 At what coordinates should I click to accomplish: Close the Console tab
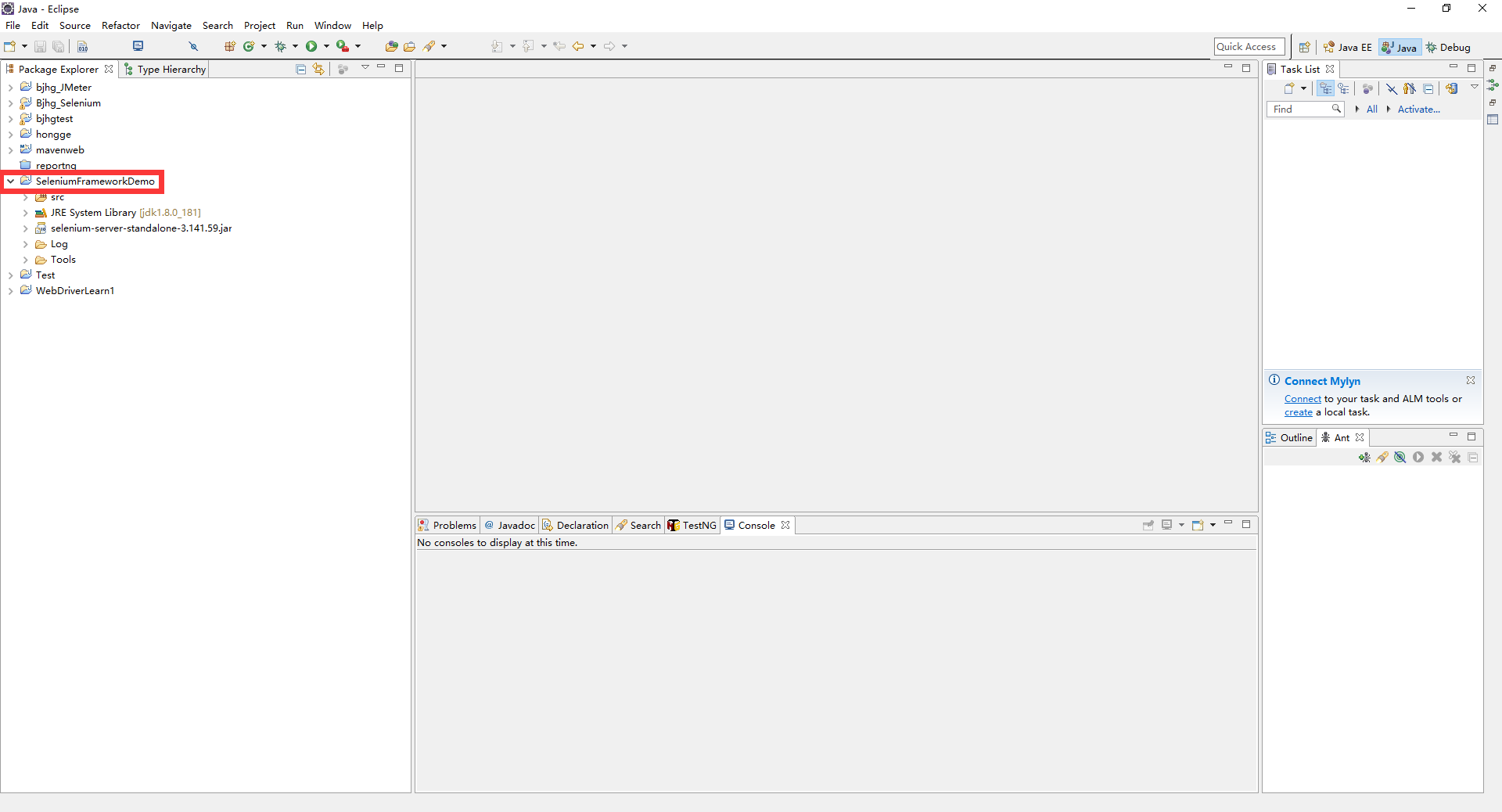click(x=785, y=525)
